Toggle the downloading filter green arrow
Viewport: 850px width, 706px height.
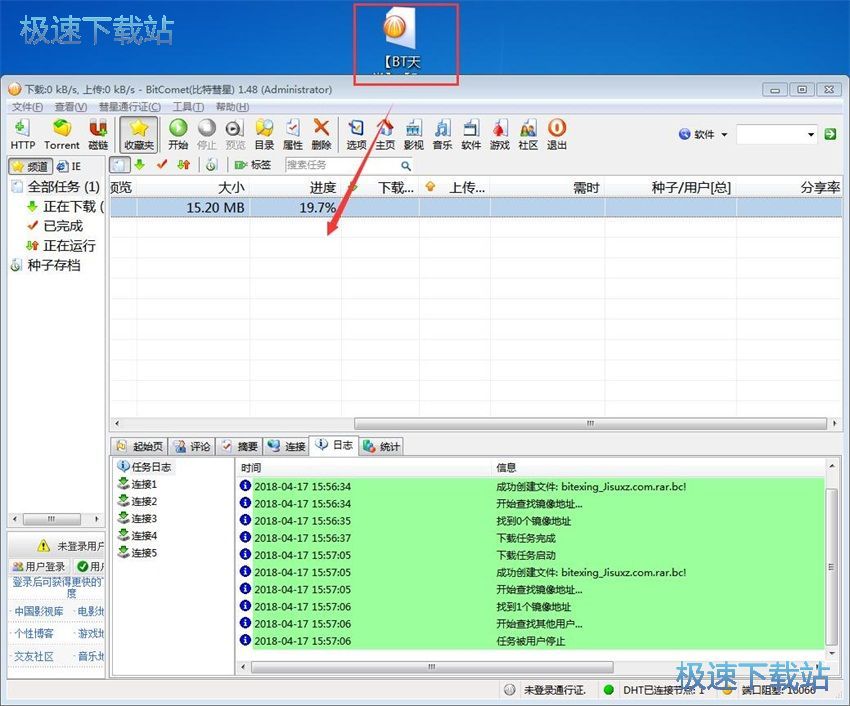140,164
